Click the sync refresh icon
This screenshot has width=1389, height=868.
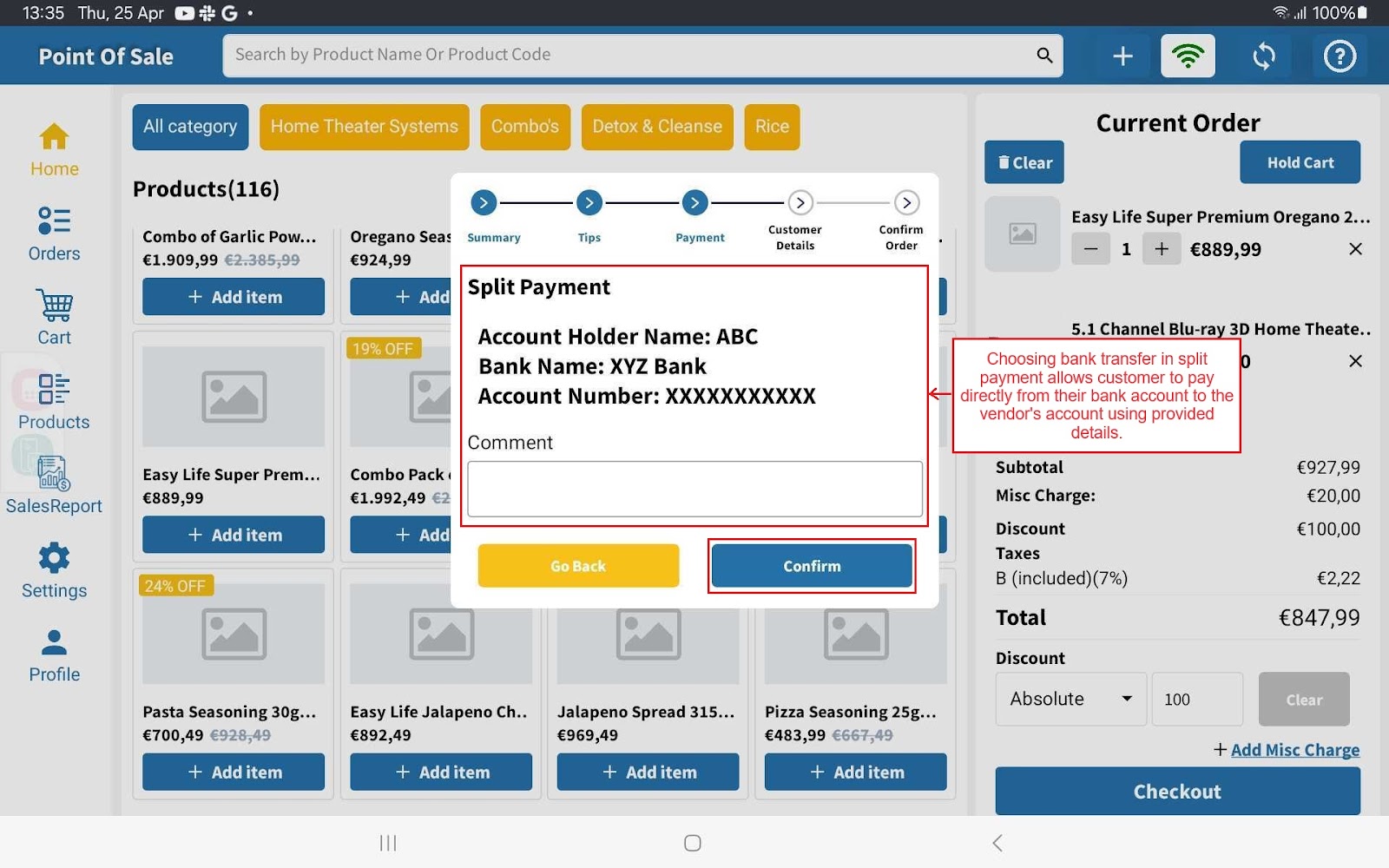(x=1264, y=56)
